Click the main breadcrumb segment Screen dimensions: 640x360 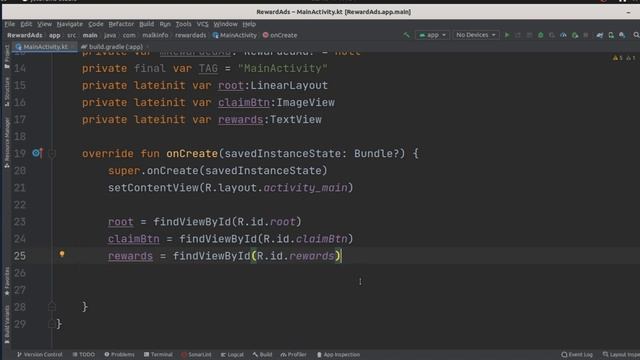[x=90, y=36]
